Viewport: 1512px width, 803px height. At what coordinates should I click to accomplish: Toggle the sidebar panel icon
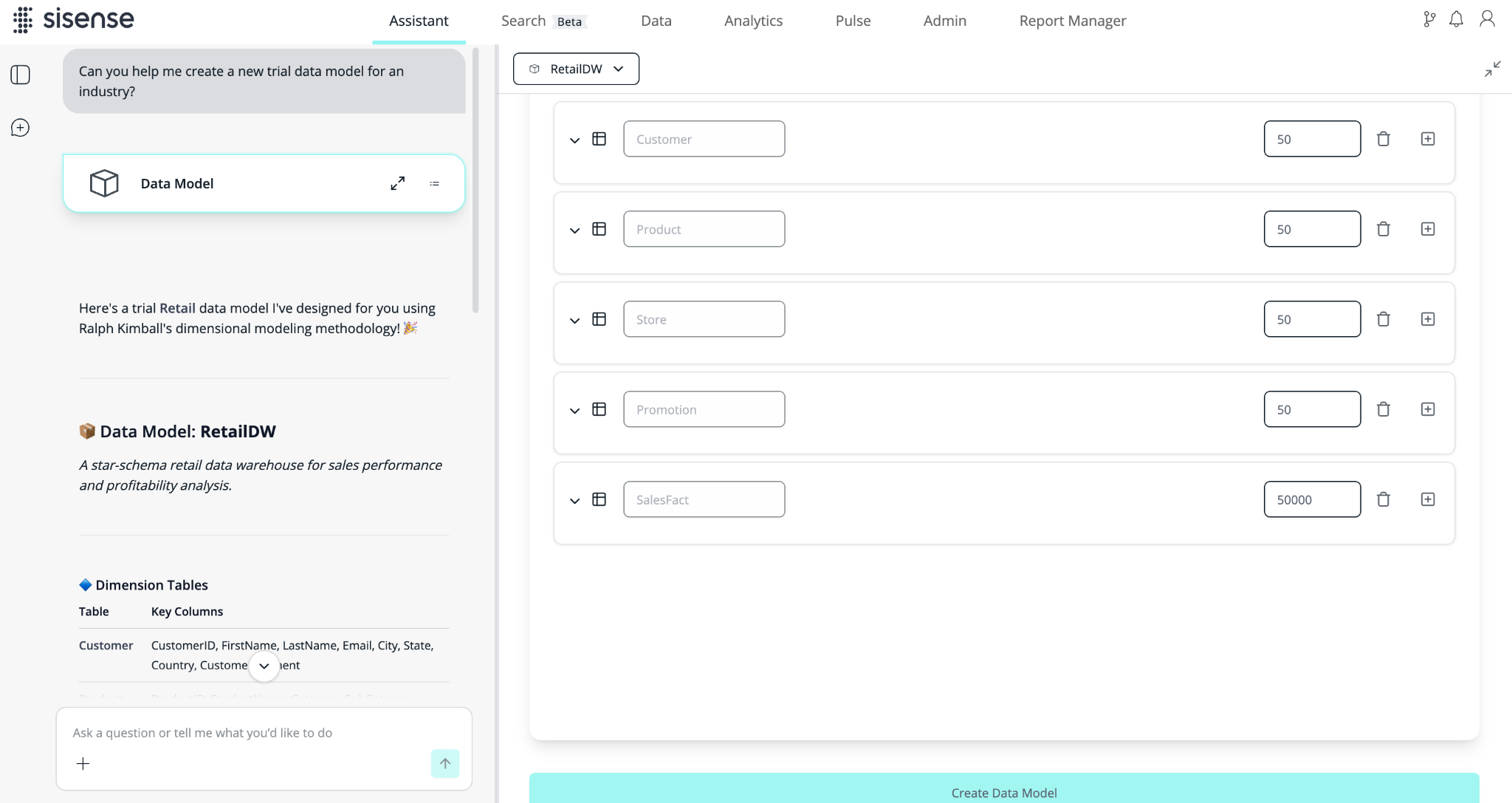point(21,75)
